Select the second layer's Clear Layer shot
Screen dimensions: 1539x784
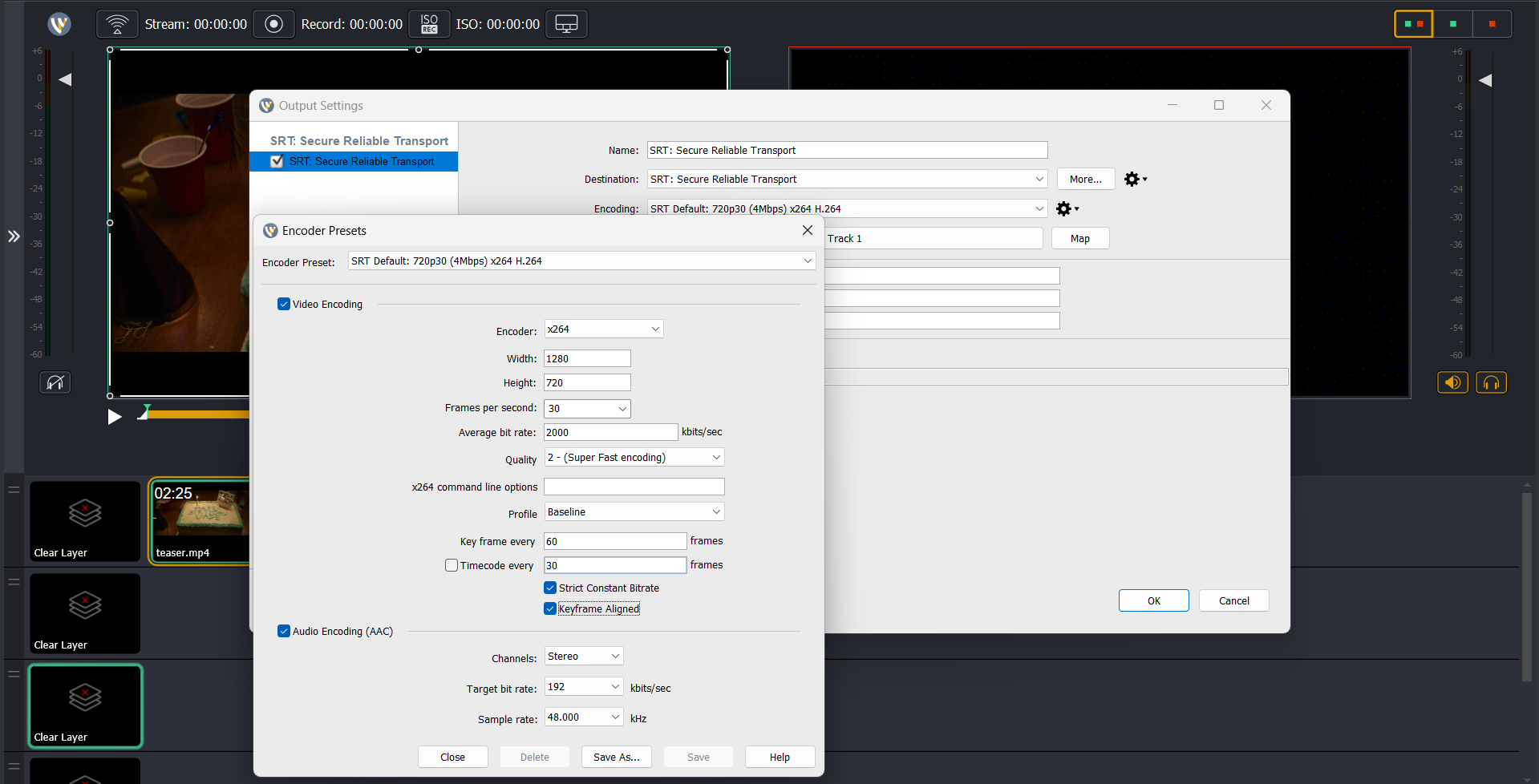click(85, 613)
